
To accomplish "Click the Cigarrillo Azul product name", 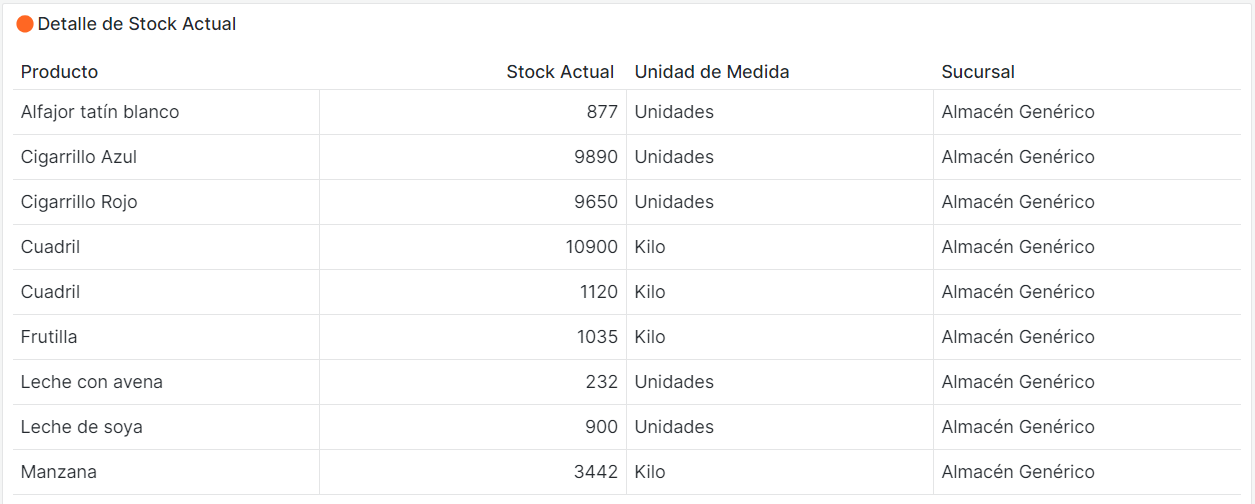I will pos(79,157).
